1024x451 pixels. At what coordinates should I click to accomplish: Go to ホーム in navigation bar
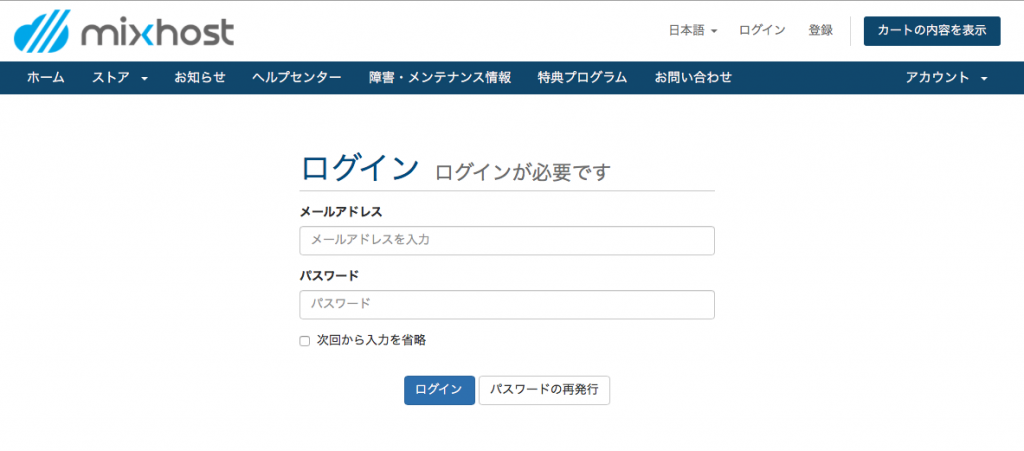pos(46,78)
